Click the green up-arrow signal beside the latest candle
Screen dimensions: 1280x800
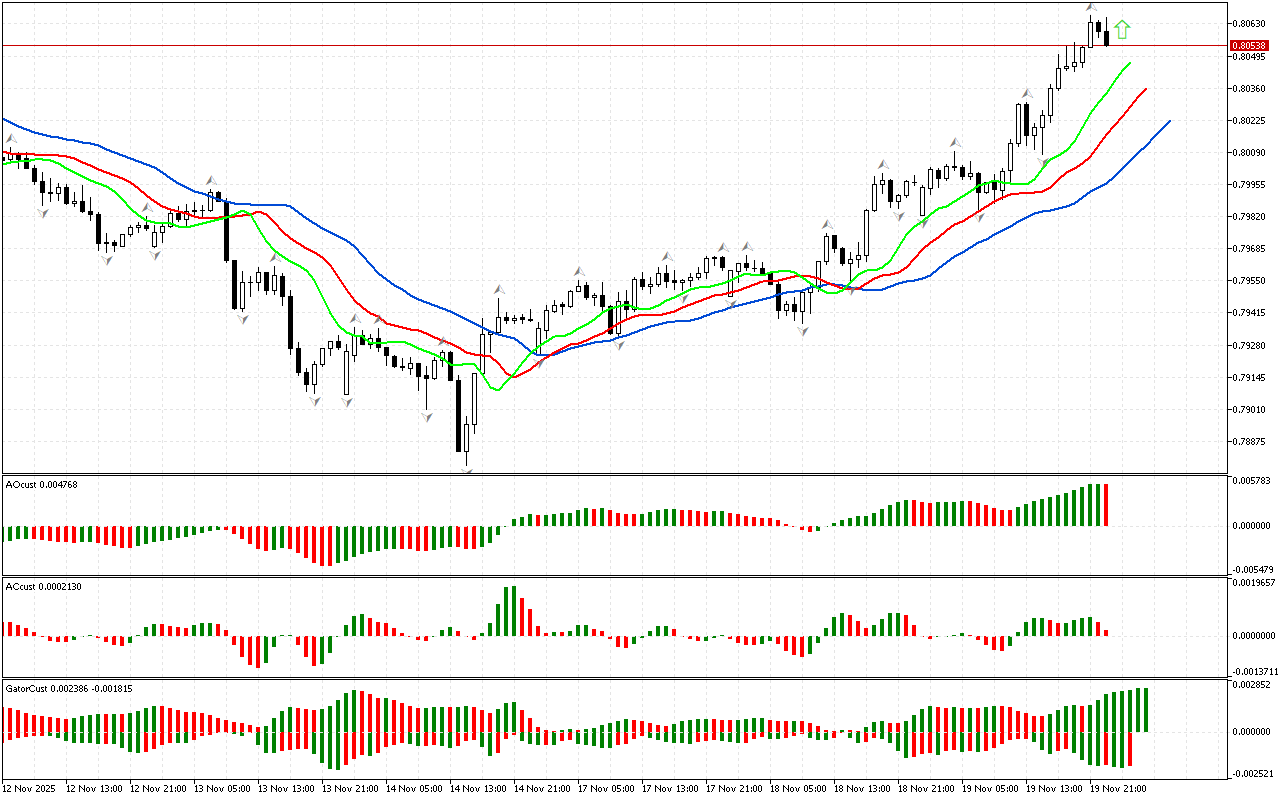(1122, 30)
